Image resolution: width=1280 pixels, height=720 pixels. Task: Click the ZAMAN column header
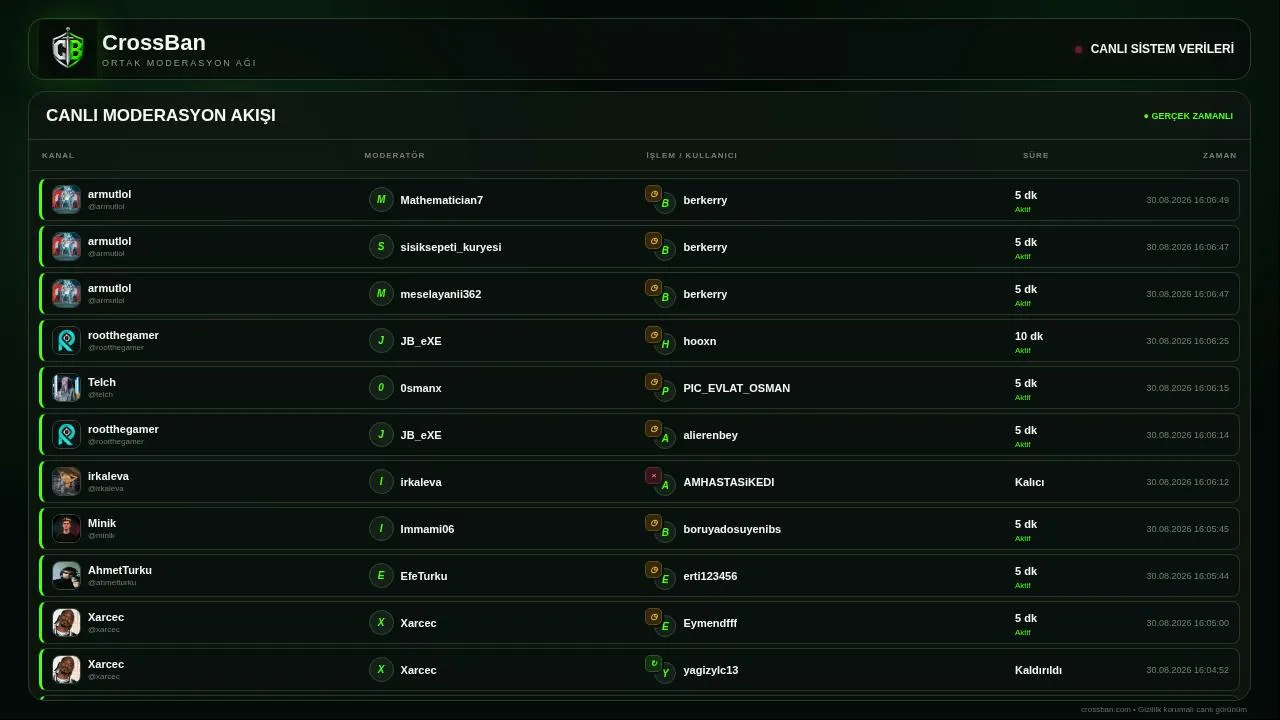[x=1220, y=156]
